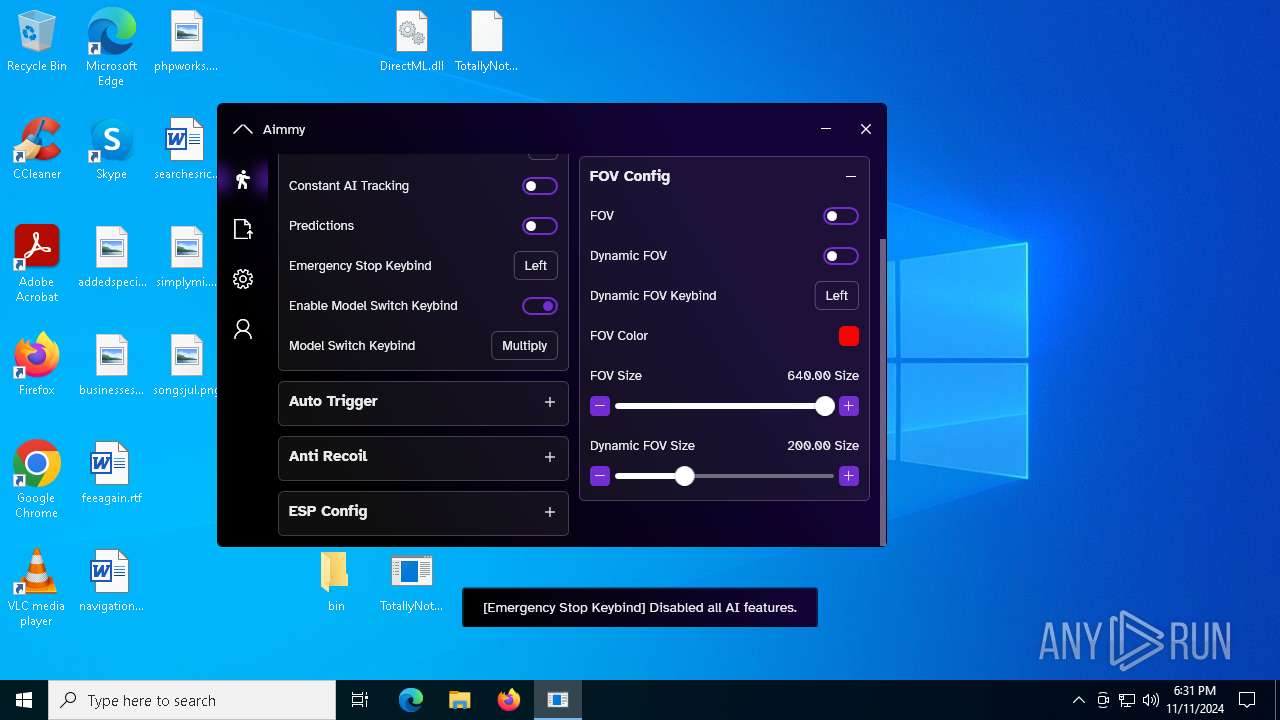Open Firefox from the taskbar
The image size is (1280, 720).
point(509,700)
